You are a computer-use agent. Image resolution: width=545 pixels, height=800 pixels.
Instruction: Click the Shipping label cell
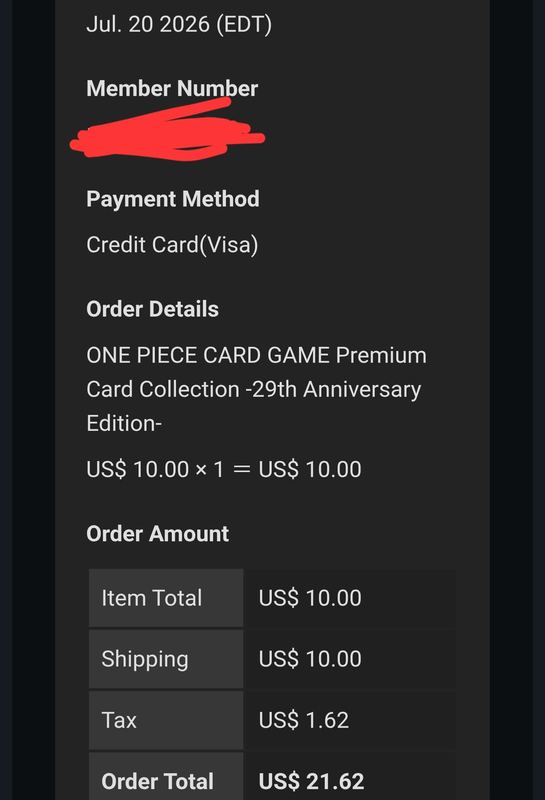point(166,659)
